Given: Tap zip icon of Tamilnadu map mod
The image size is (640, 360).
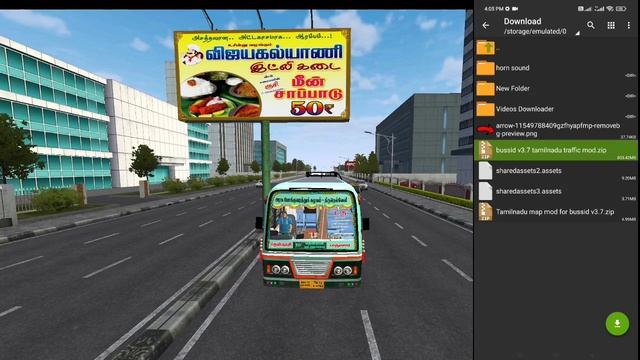Looking at the screenshot, I should tap(485, 212).
